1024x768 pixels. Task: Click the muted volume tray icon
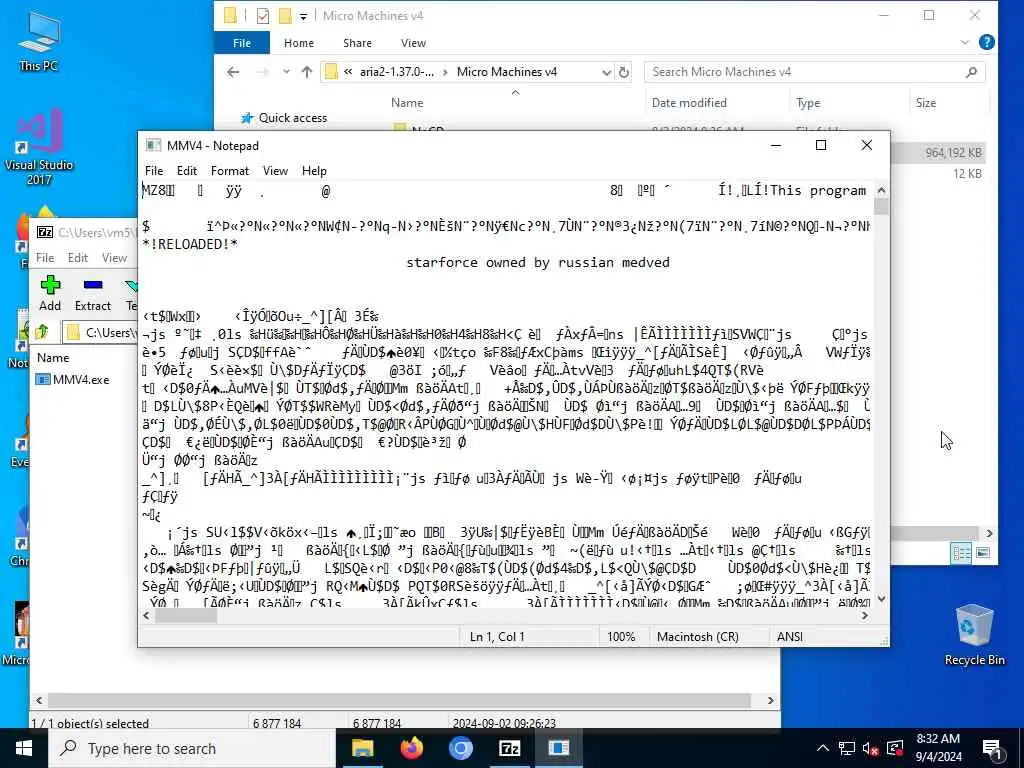point(871,748)
